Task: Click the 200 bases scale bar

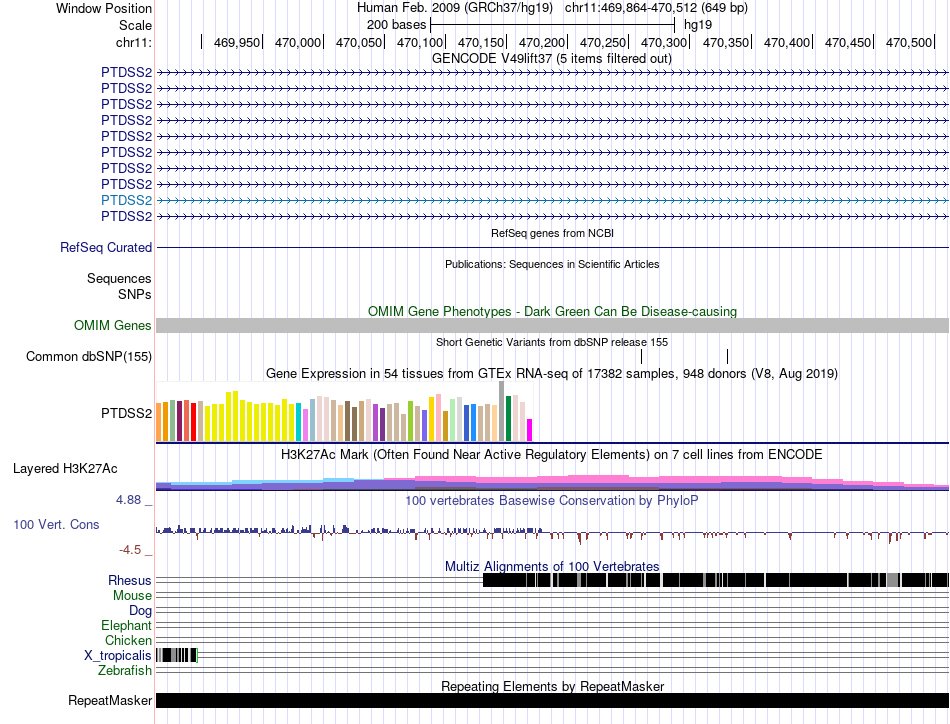Action: click(552, 25)
